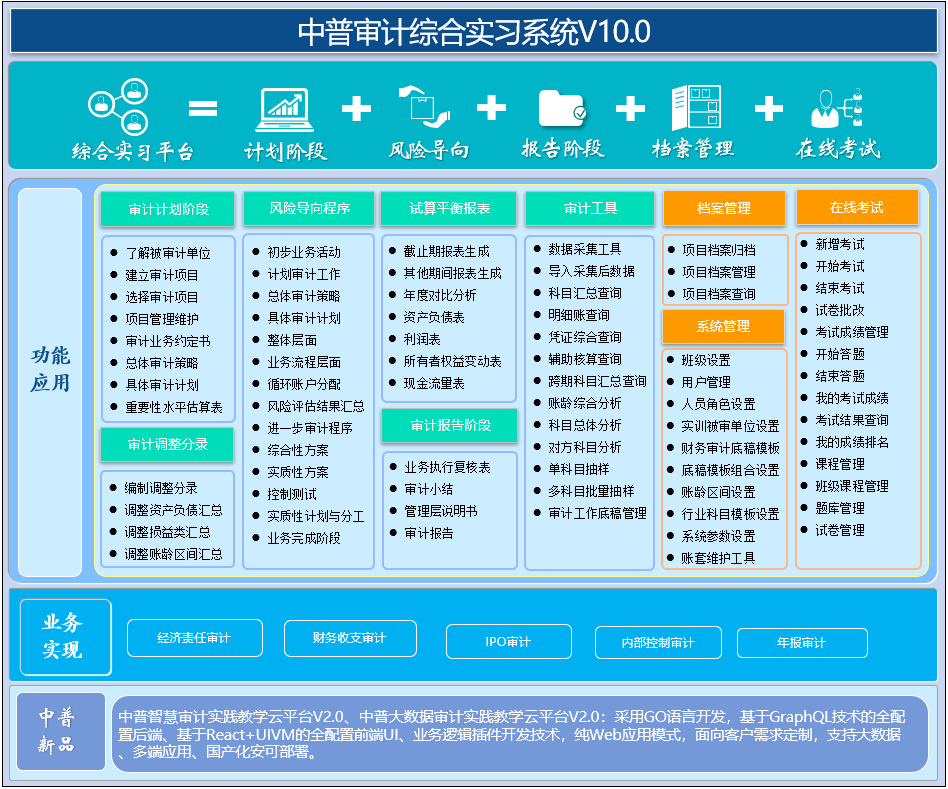The width and height of the screenshot is (948, 789).
Task: Click the 风险导向 hands-and-box icon
Action: 424,106
